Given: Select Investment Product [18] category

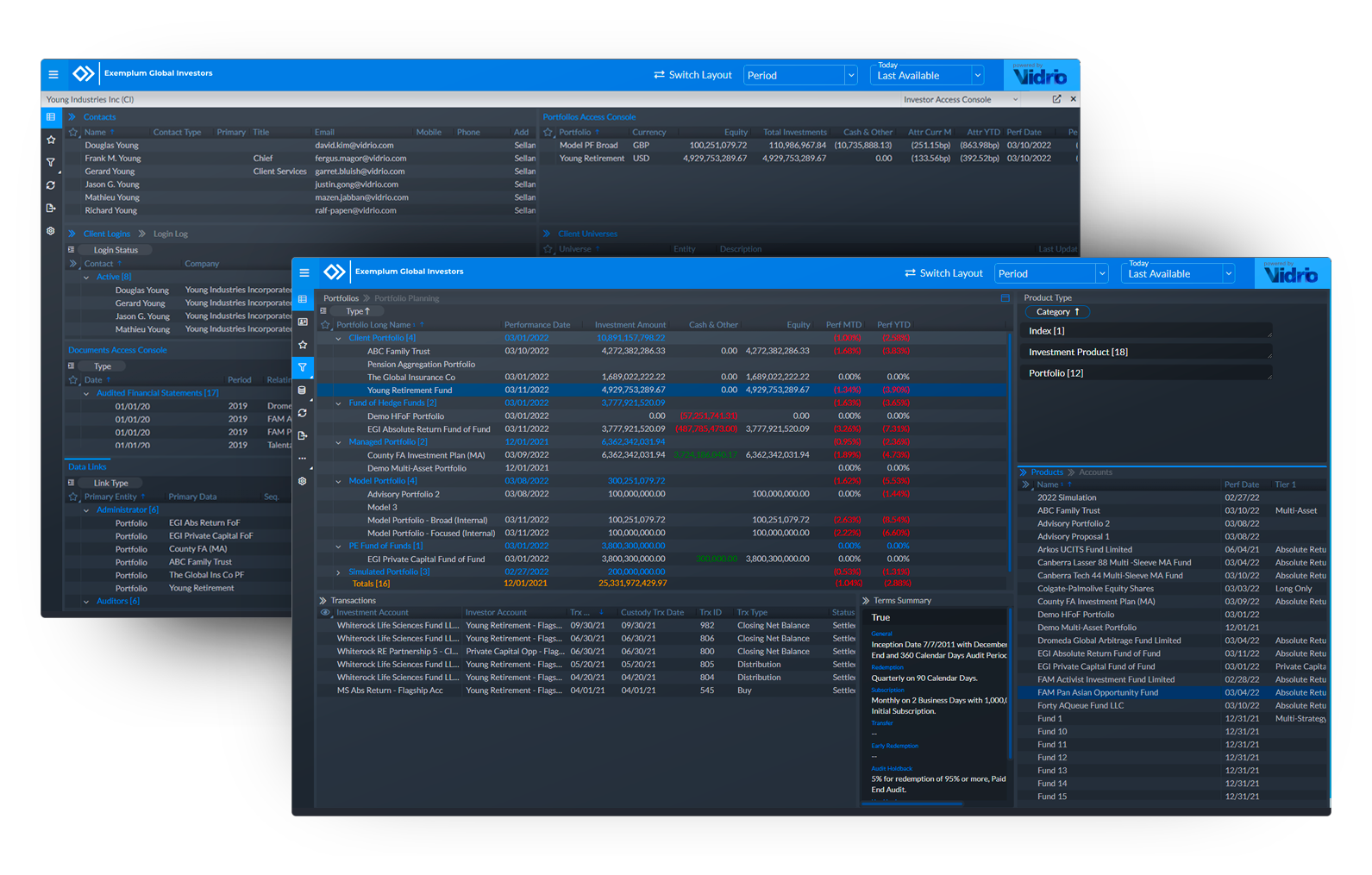Looking at the screenshot, I should point(1148,352).
